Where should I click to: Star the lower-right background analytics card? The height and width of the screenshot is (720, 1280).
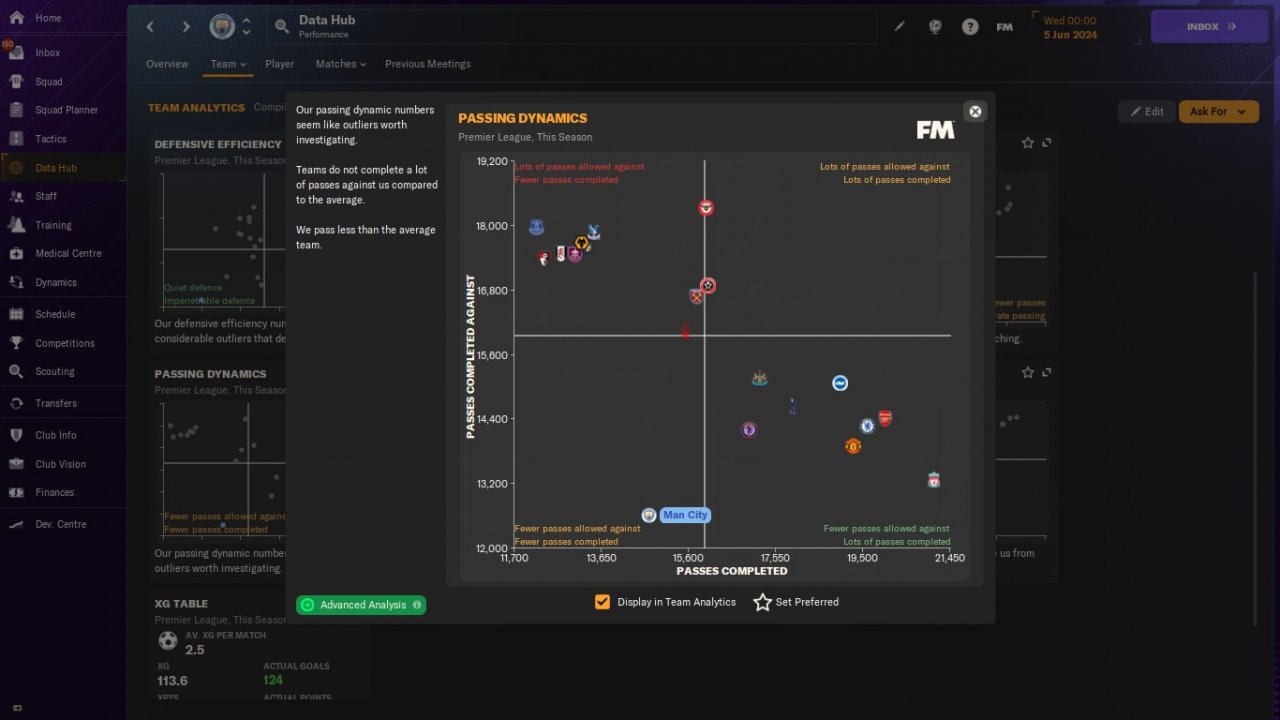pyautogui.click(x=1028, y=373)
